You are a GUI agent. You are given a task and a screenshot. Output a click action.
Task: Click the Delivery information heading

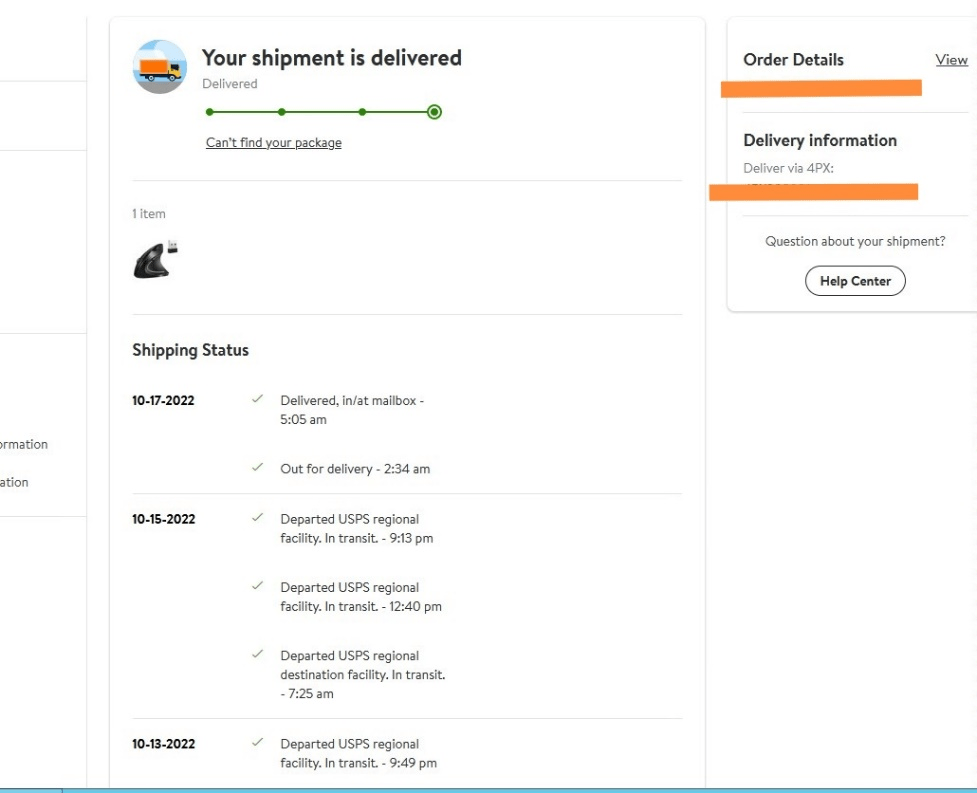pos(819,141)
